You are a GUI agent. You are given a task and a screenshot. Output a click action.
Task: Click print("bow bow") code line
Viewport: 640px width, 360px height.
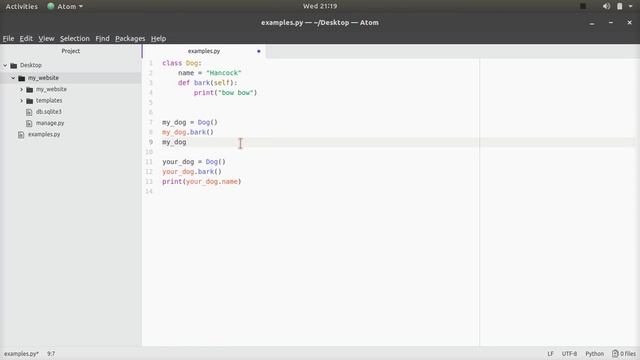click(225, 93)
